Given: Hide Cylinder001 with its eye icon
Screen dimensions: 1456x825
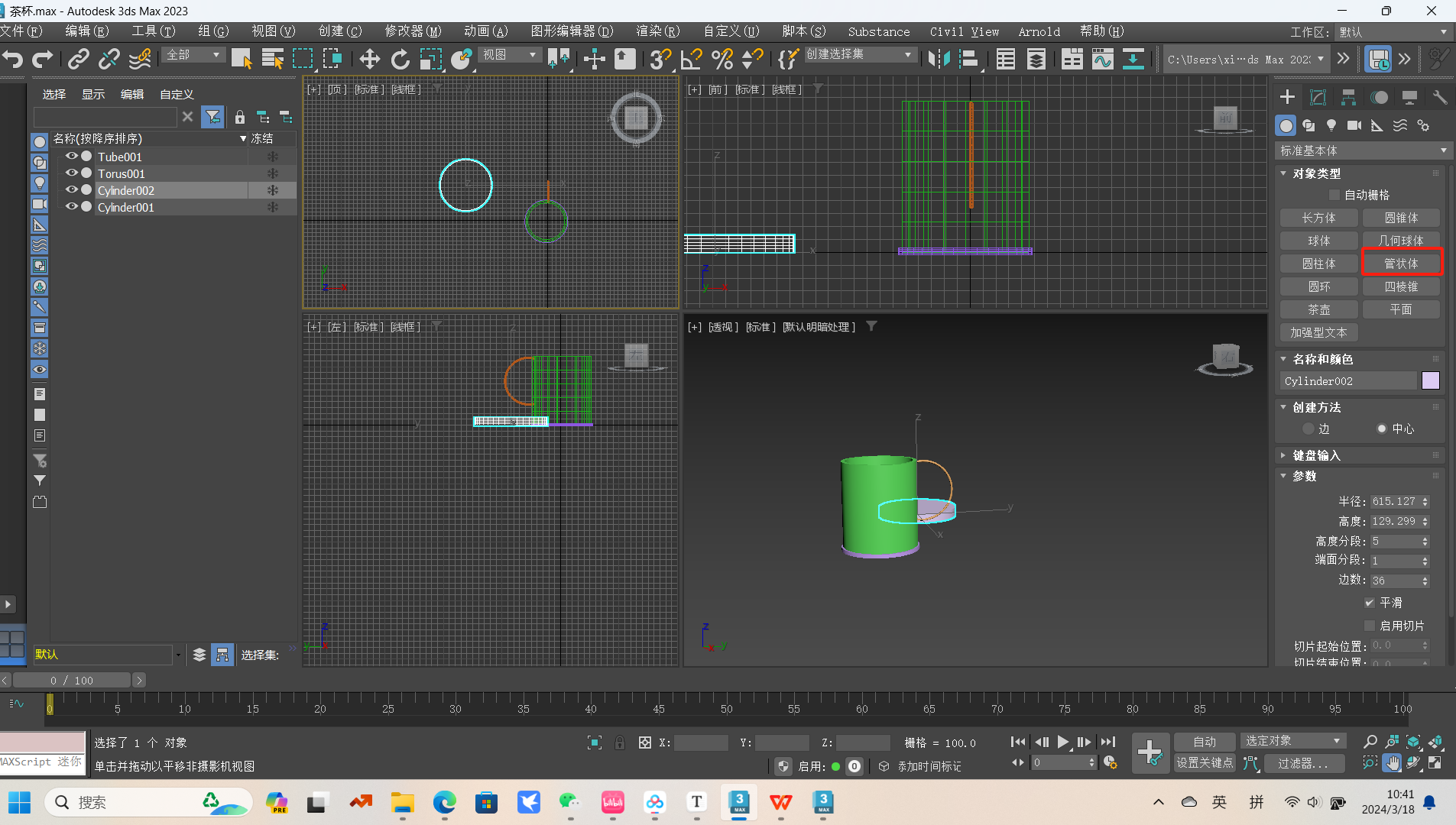Looking at the screenshot, I should 71,206.
